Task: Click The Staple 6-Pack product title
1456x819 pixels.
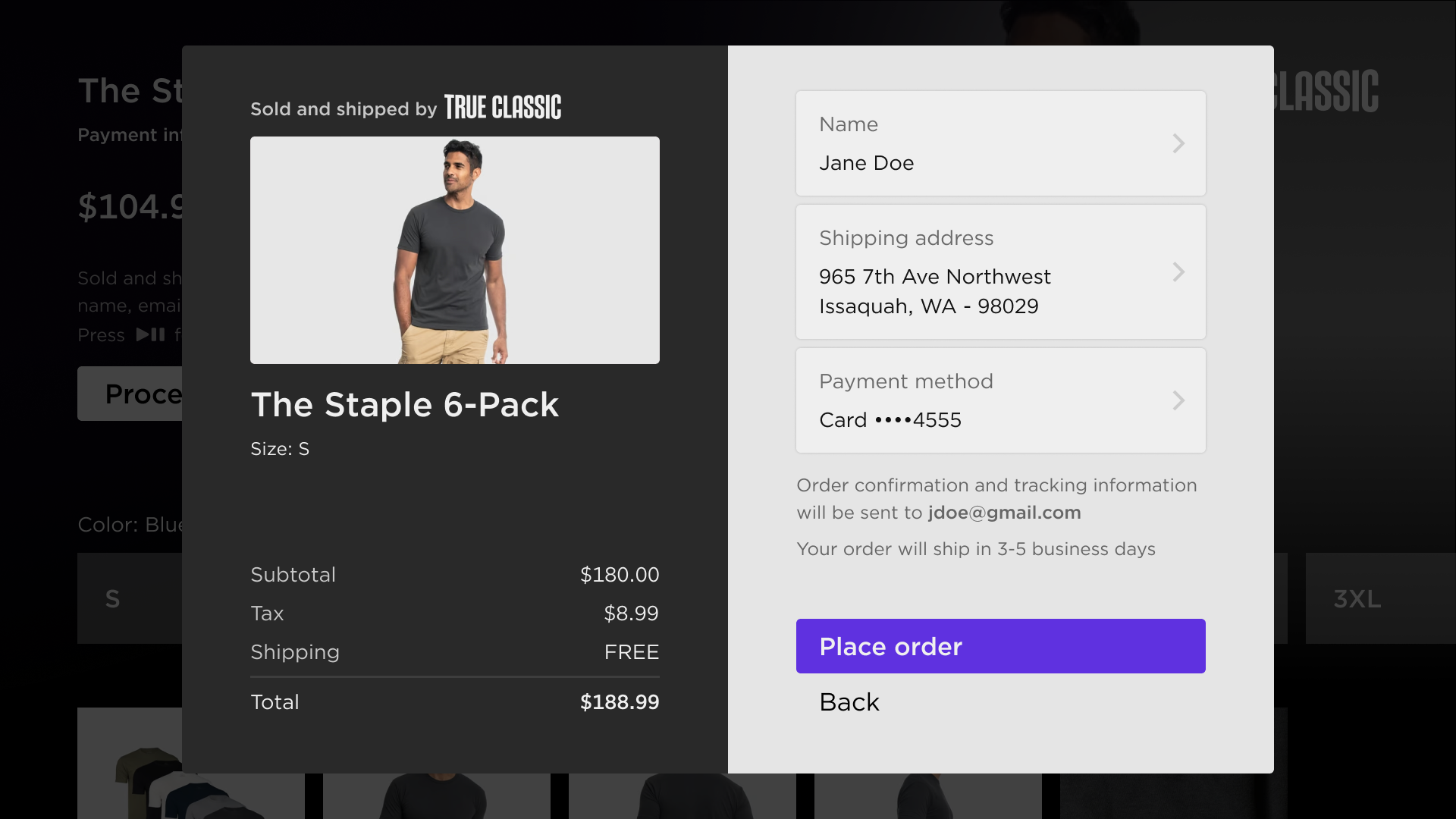Action: pos(404,405)
